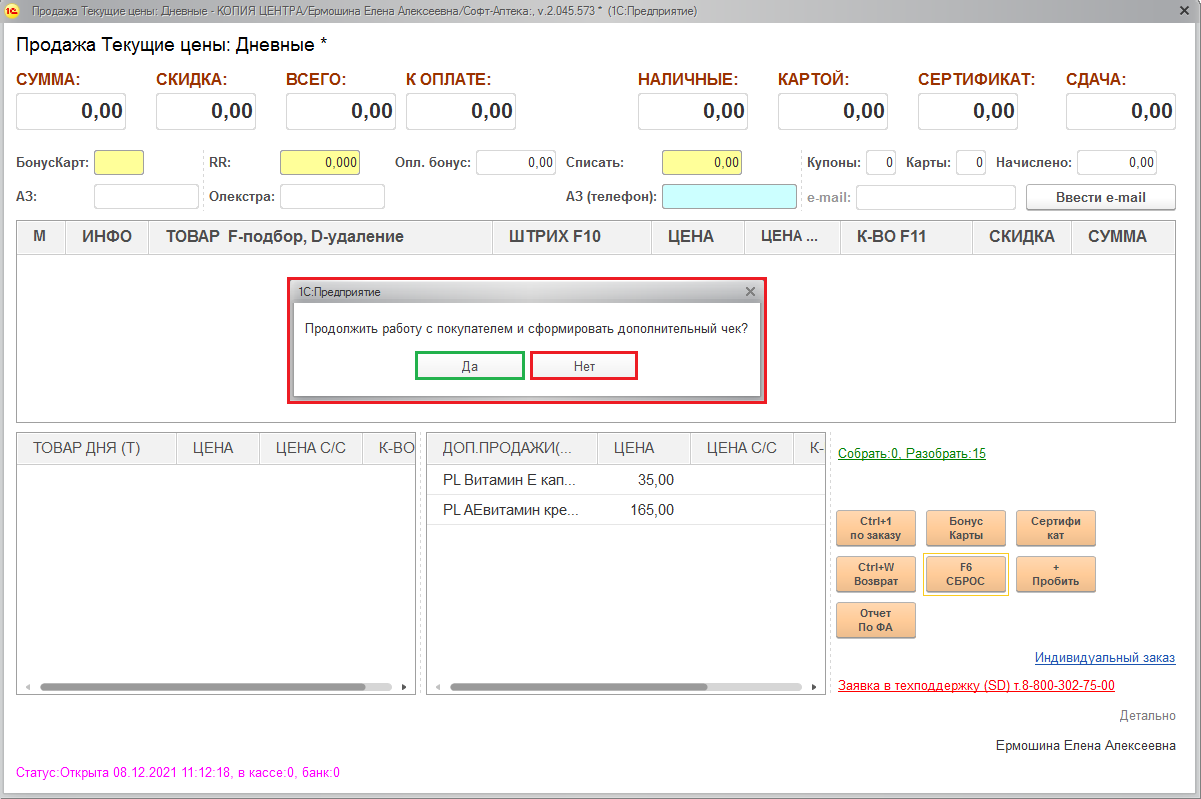Click the 1С application icon in title bar
The image size is (1201, 799).
[x=13, y=11]
